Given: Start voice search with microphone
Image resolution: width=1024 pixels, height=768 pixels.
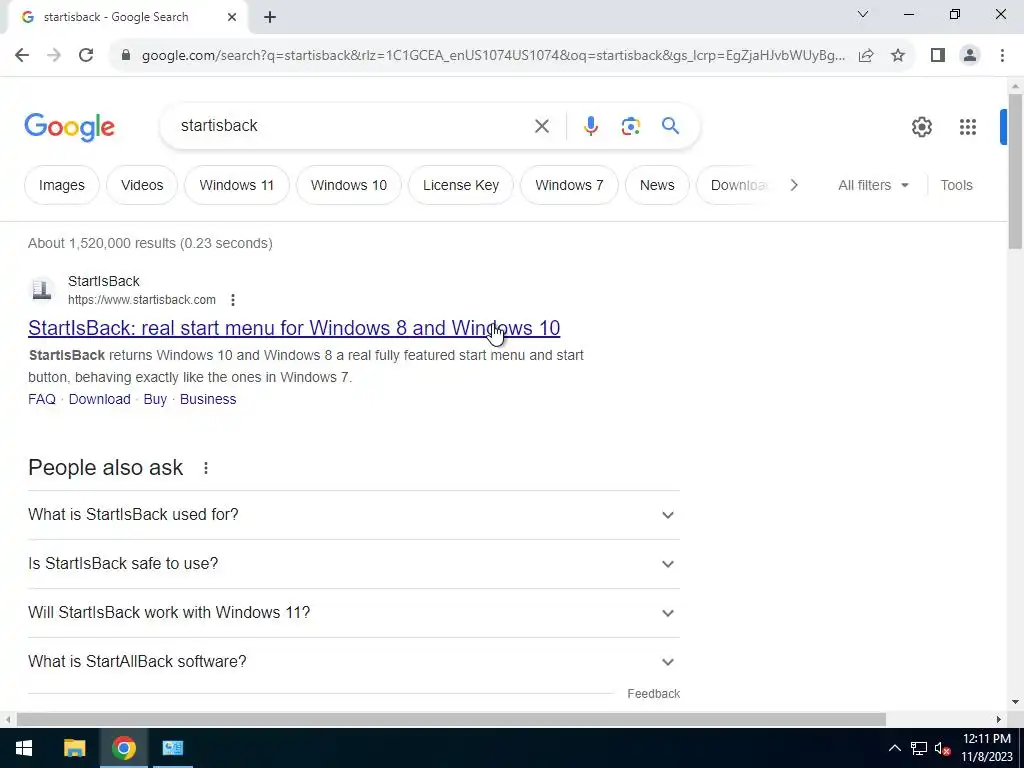Looking at the screenshot, I should [590, 126].
